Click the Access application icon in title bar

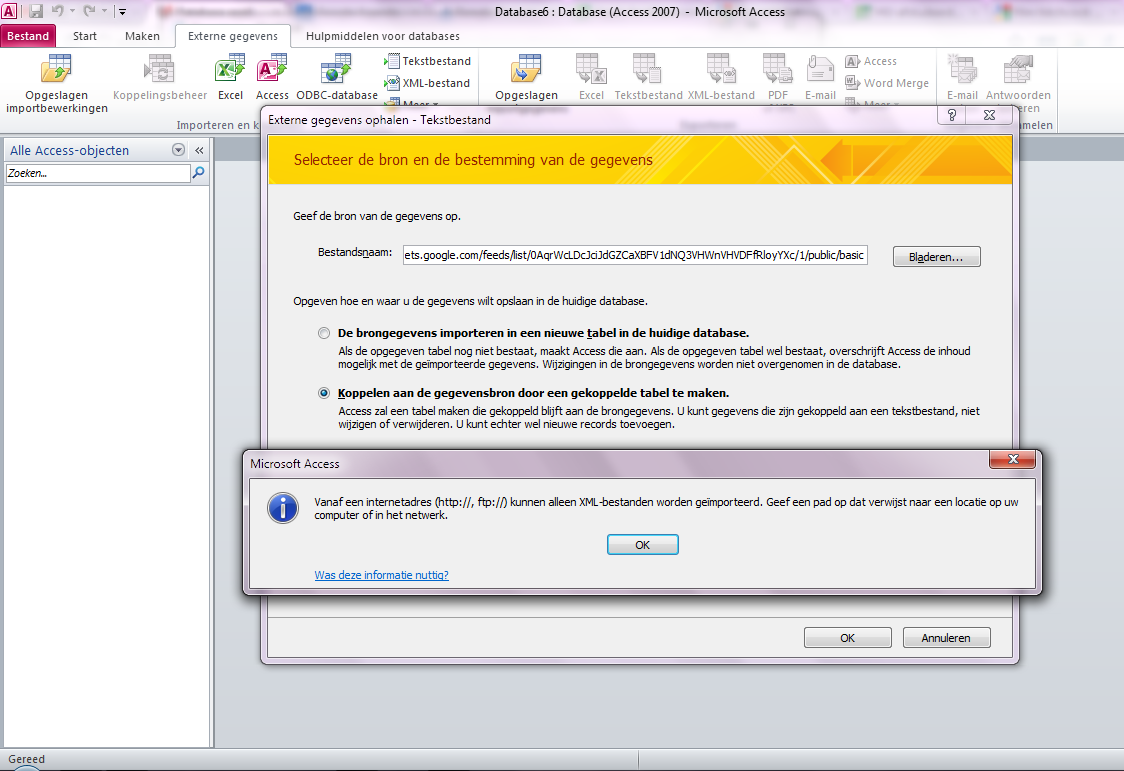9,11
